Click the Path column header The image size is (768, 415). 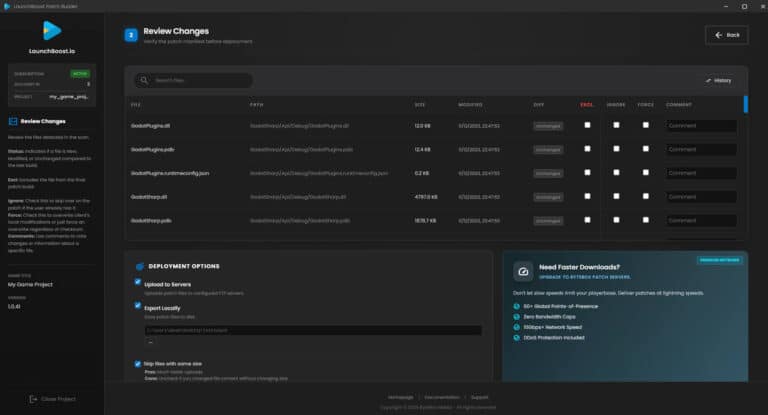click(257, 105)
